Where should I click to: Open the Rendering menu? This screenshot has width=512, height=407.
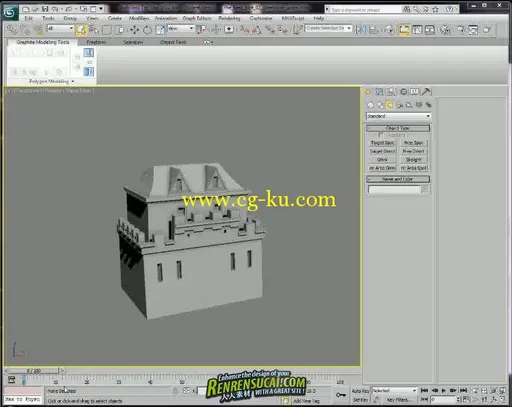229,18
